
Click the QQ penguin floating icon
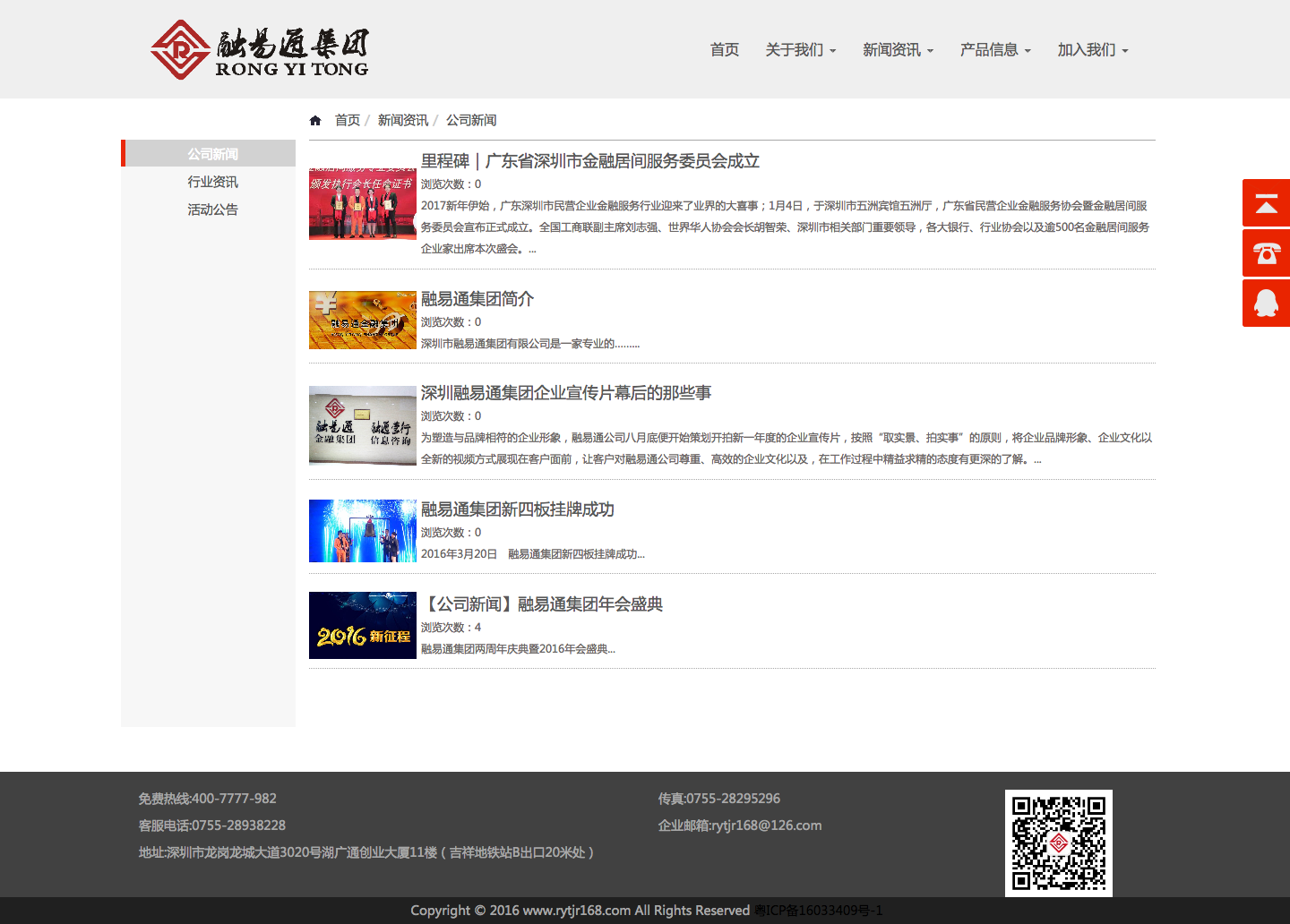click(x=1266, y=303)
